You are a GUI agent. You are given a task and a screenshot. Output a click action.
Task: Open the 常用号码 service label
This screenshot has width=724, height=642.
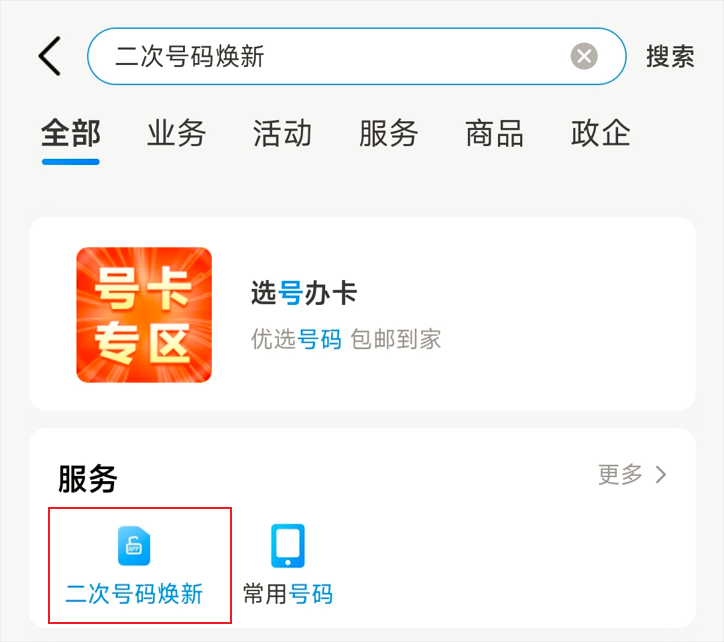click(x=288, y=595)
